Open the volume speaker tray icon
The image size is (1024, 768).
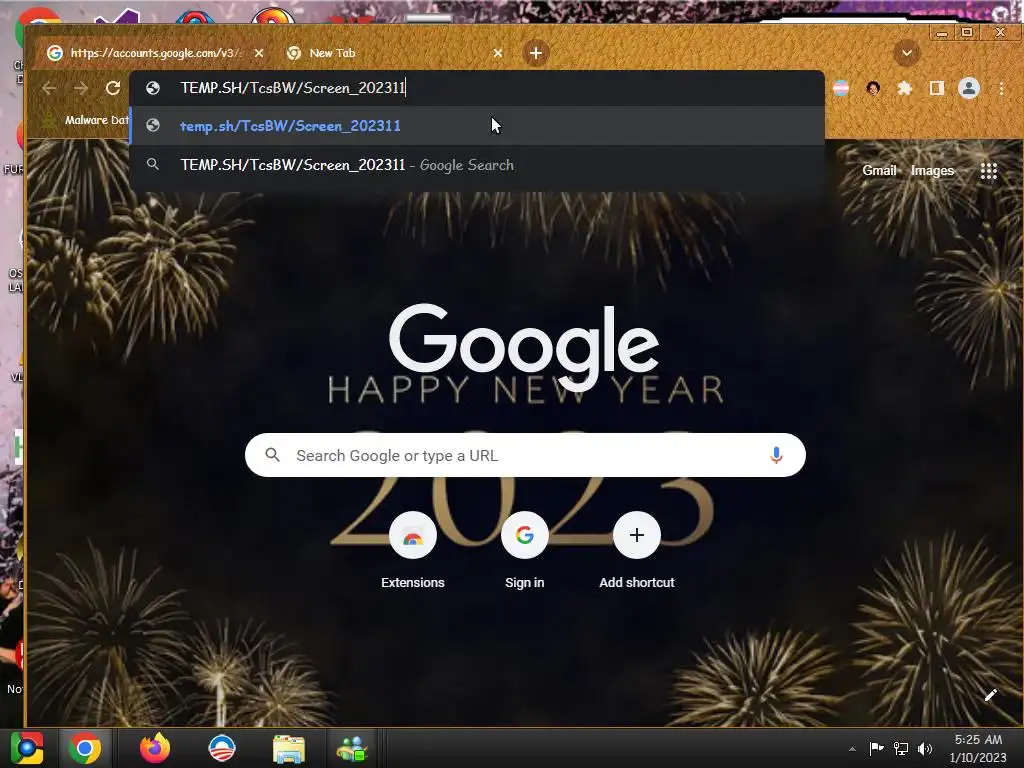(x=925, y=748)
